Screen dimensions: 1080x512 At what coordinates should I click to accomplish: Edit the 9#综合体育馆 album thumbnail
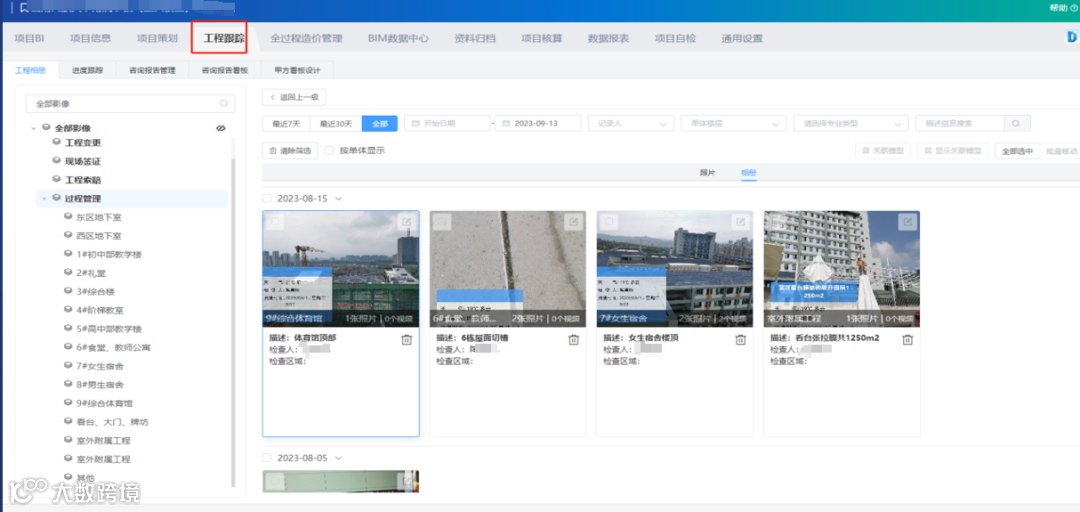406,222
